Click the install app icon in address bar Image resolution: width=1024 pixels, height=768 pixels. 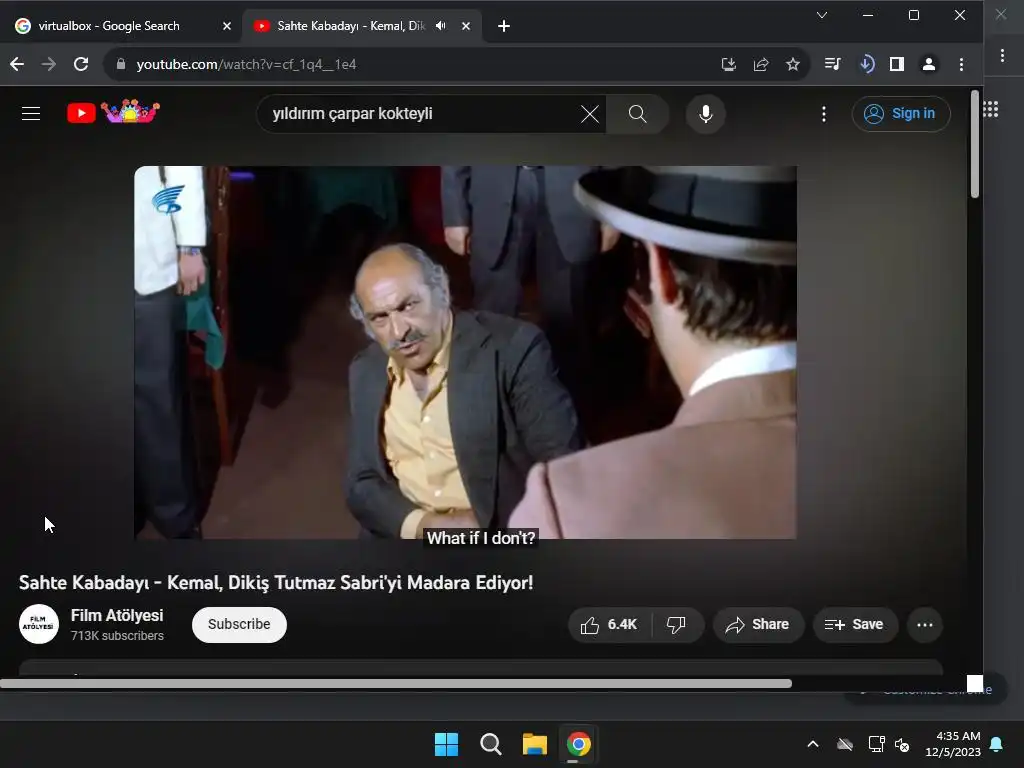(x=728, y=64)
